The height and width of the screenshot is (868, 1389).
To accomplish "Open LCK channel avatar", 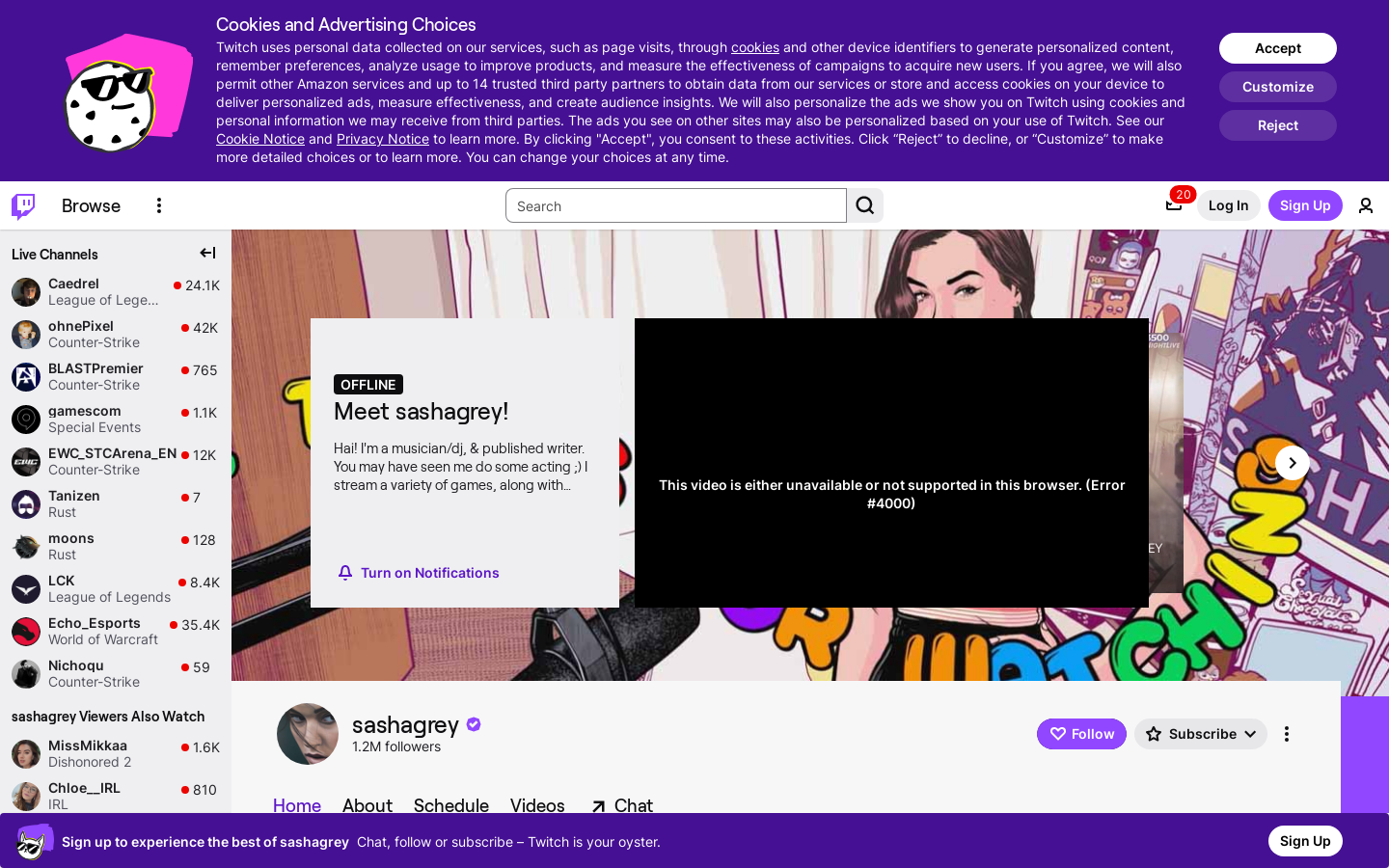I will (x=26, y=588).
